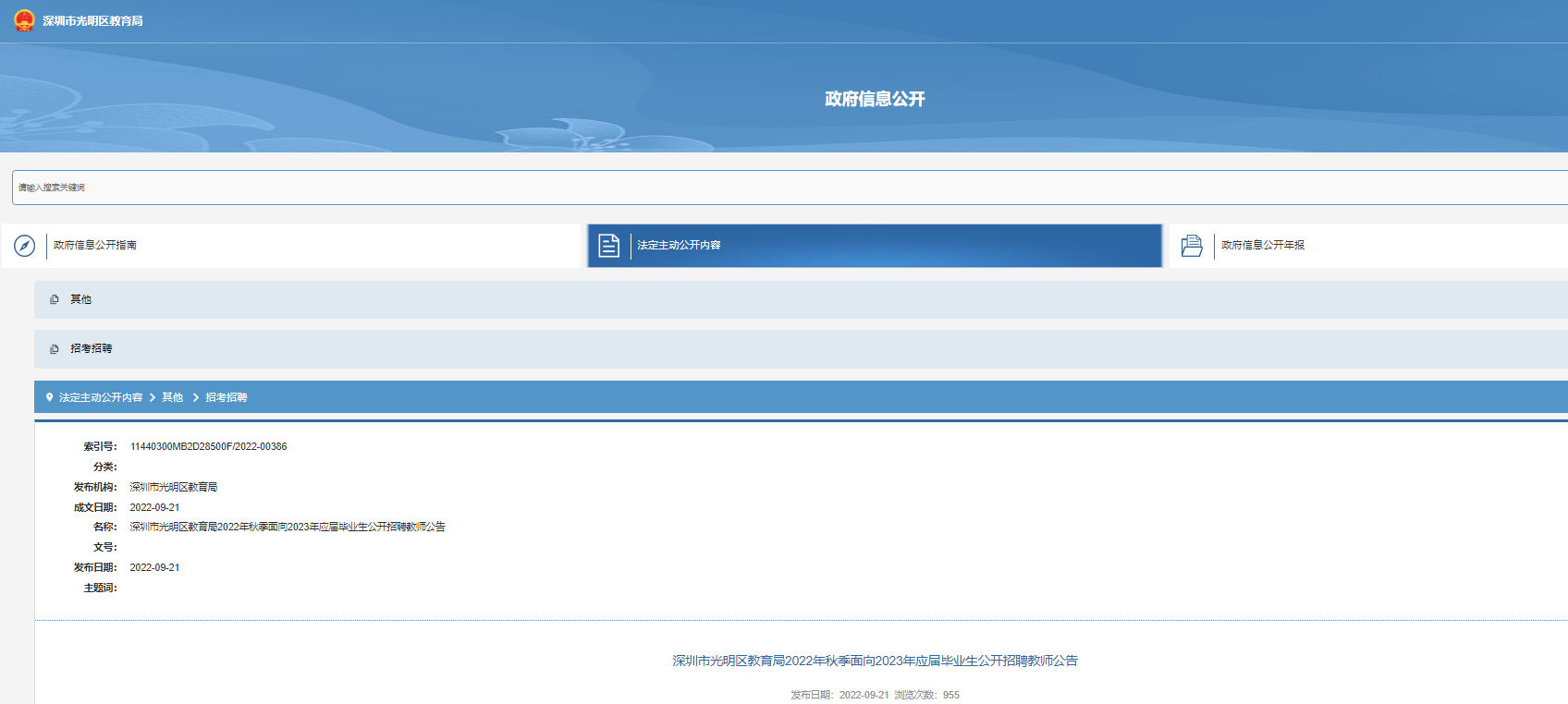This screenshot has width=1568, height=704.
Task: Click the folder icon for the annual report
Action: [1192, 246]
